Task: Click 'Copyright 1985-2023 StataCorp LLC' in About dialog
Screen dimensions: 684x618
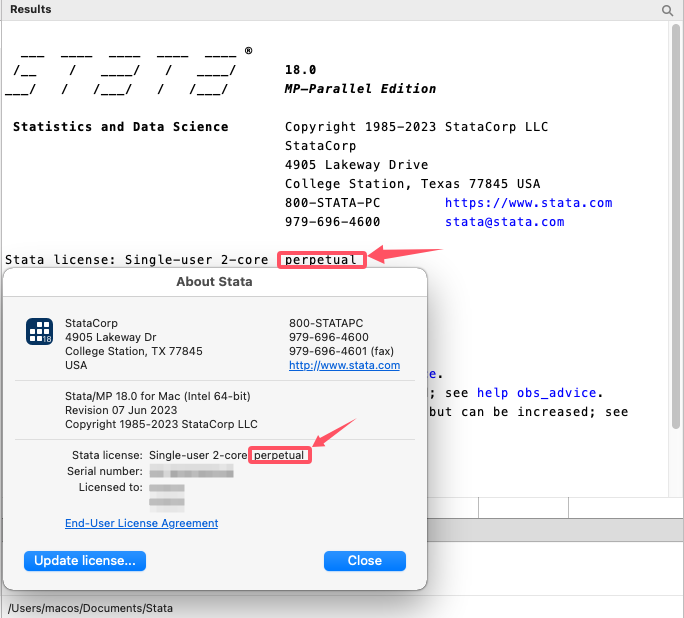Action: pyautogui.click(x=161, y=424)
